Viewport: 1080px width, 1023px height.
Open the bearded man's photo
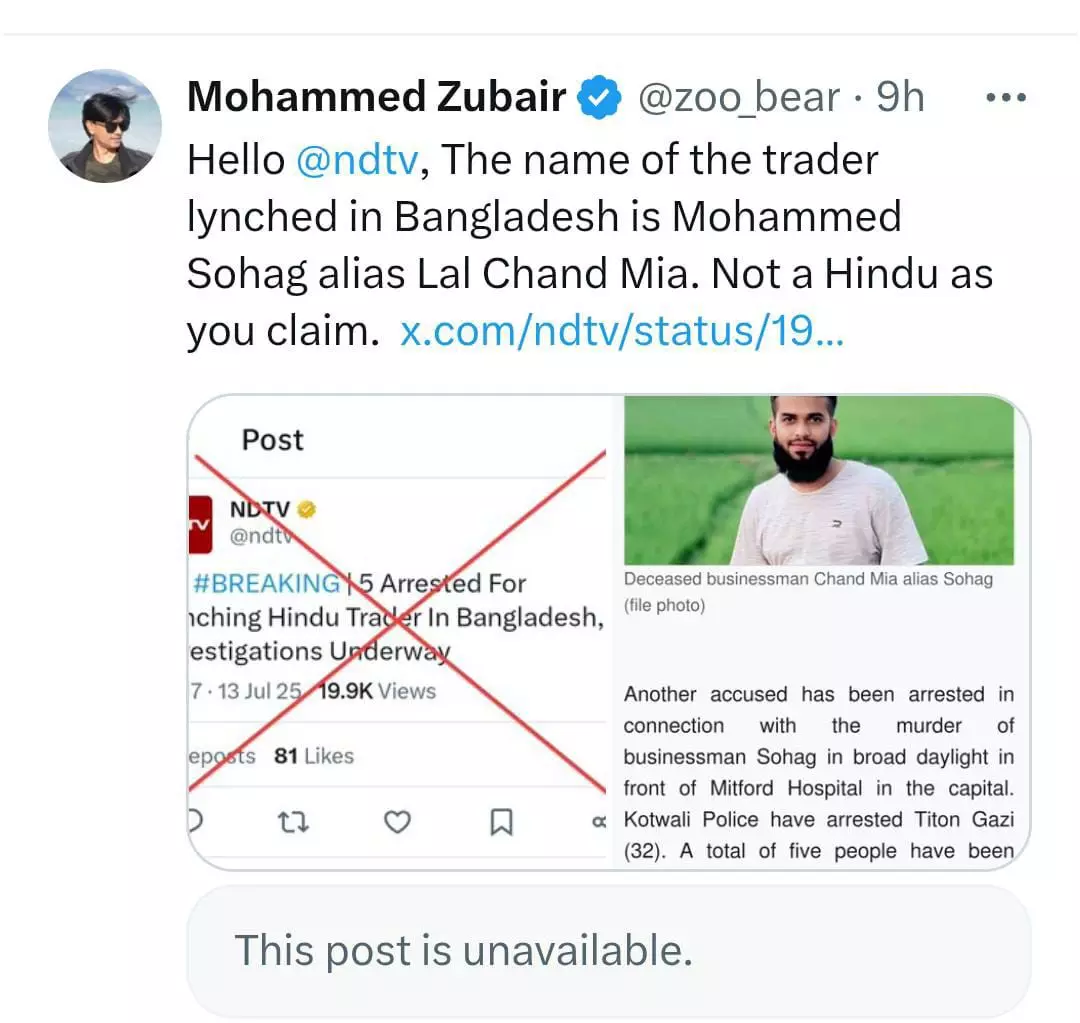click(x=819, y=480)
